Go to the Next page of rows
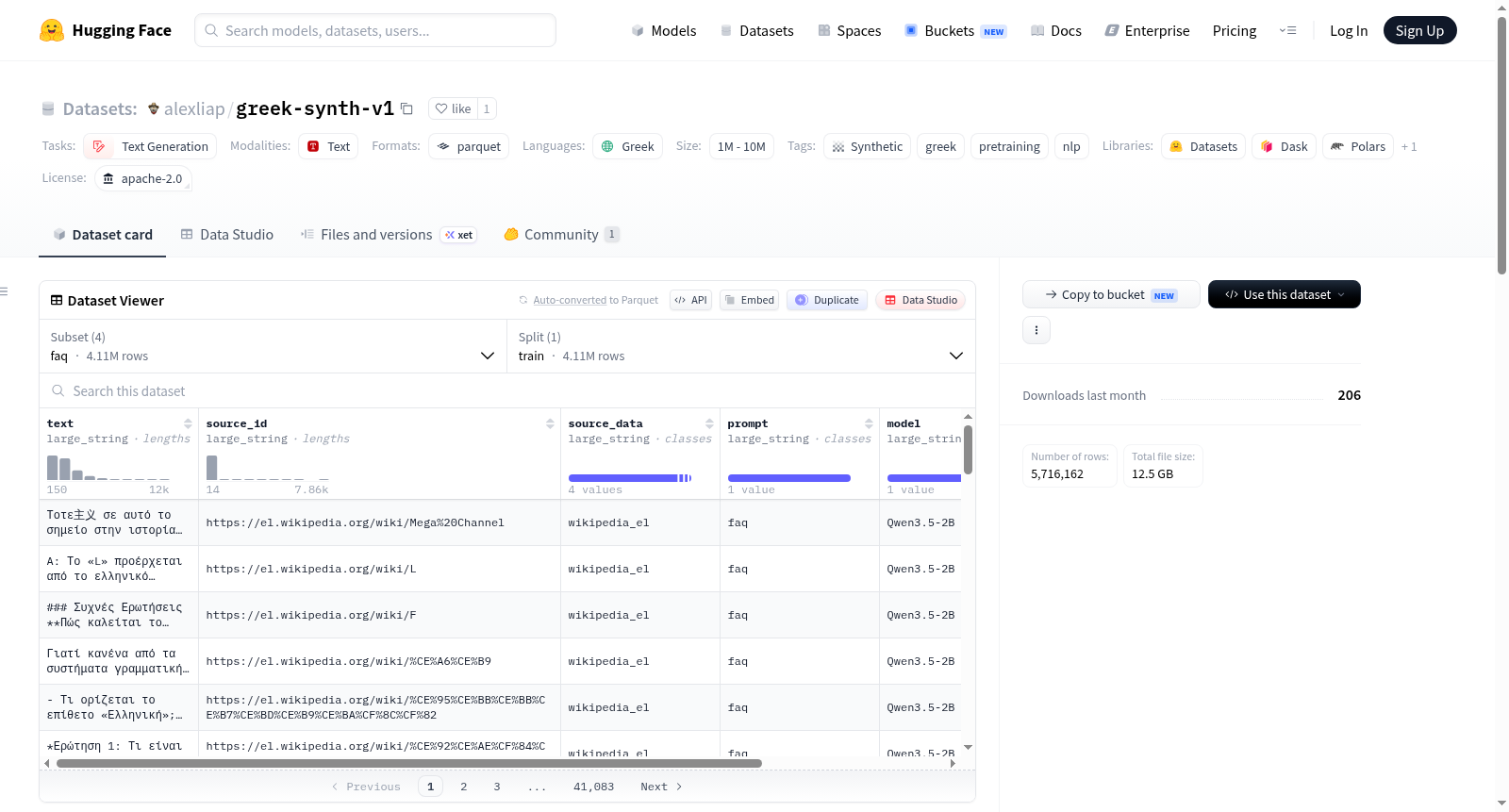1509x812 pixels. pos(661,787)
